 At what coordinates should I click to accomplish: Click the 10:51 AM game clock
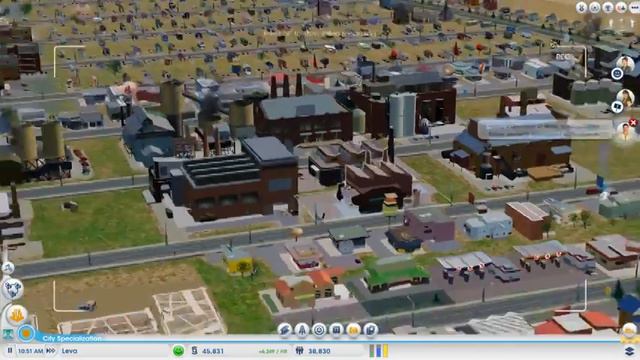point(31,351)
